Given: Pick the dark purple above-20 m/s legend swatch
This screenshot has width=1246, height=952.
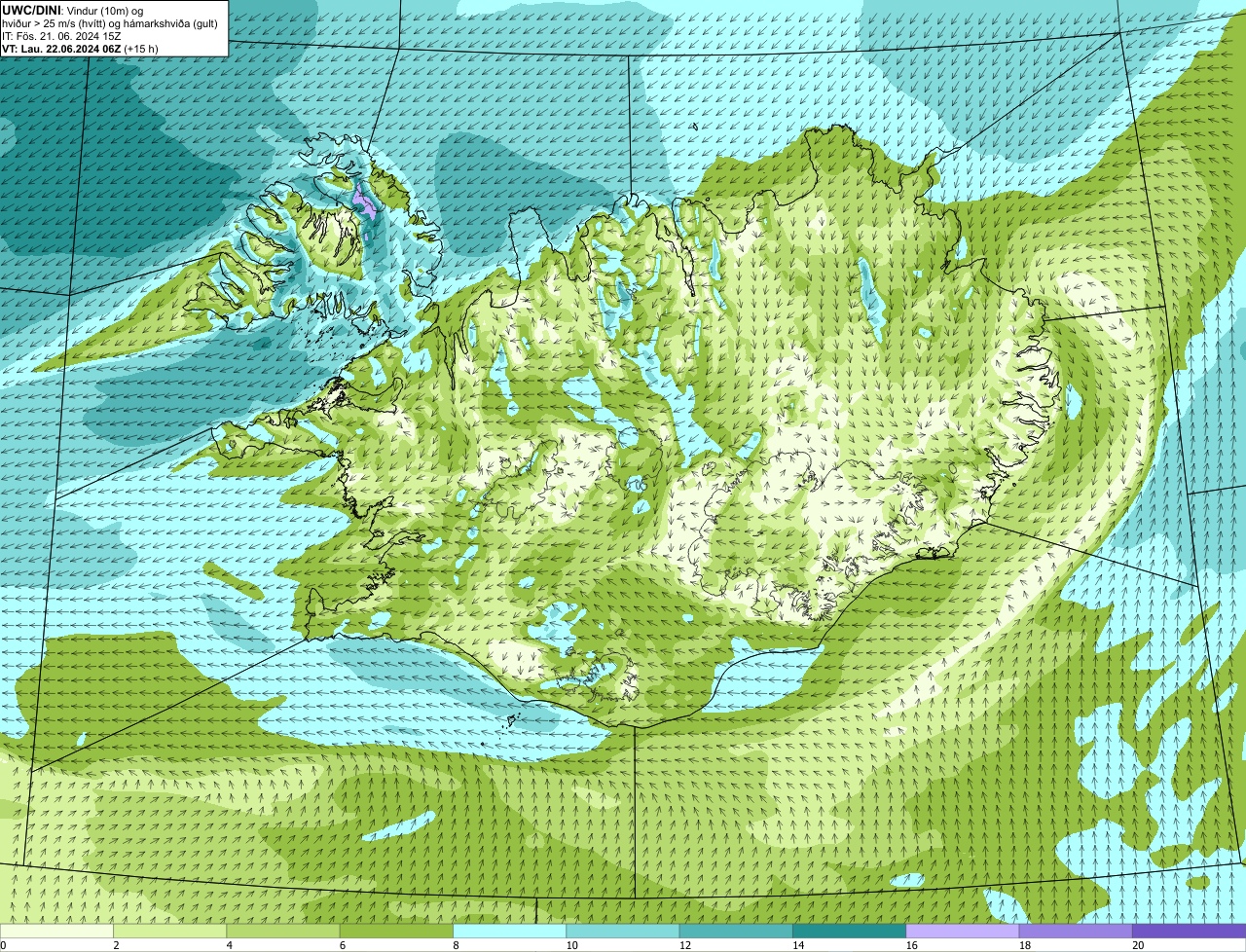Looking at the screenshot, I should (1190, 932).
